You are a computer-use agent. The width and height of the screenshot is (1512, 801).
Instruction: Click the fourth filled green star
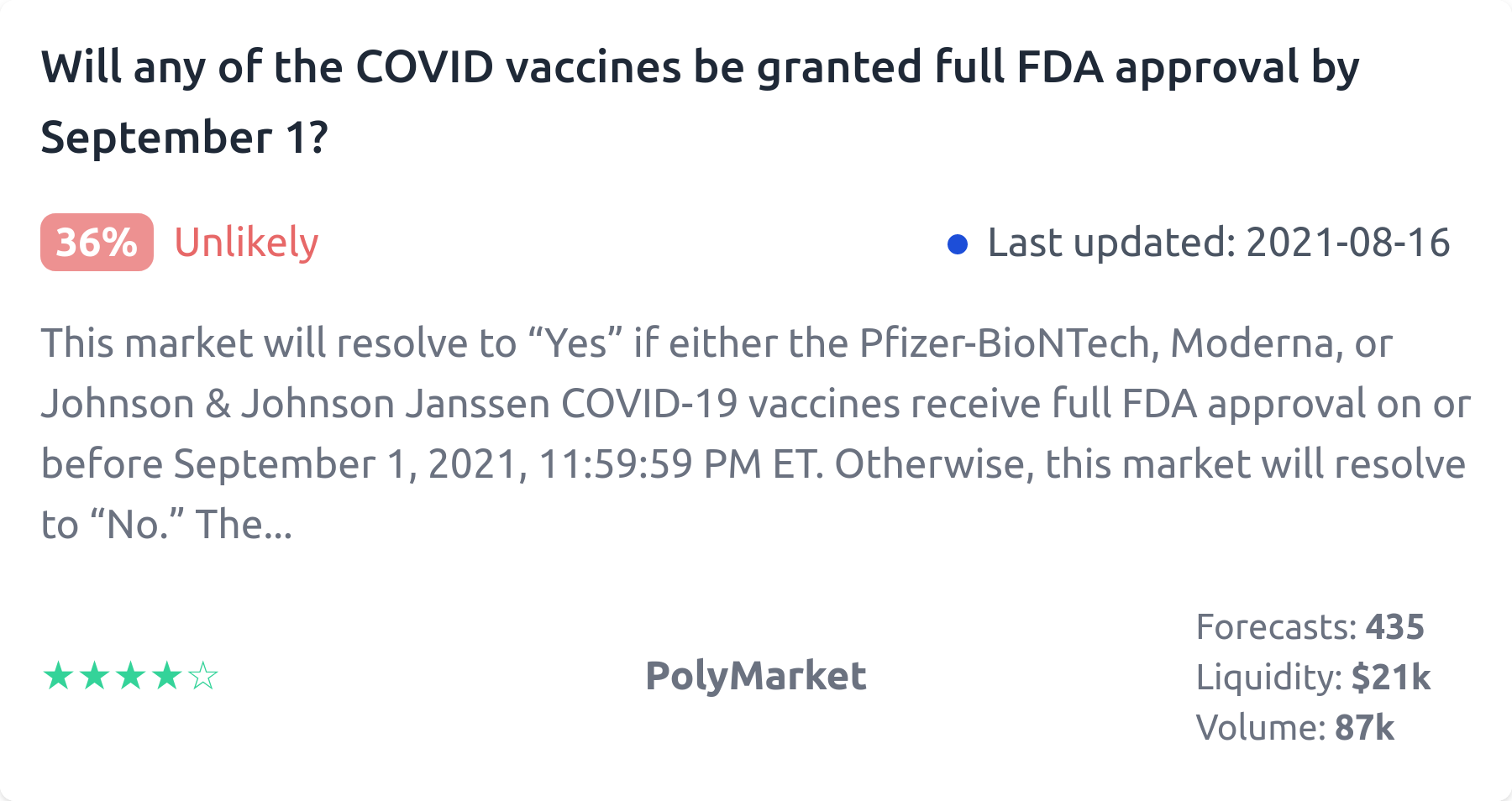pyautogui.click(x=167, y=676)
